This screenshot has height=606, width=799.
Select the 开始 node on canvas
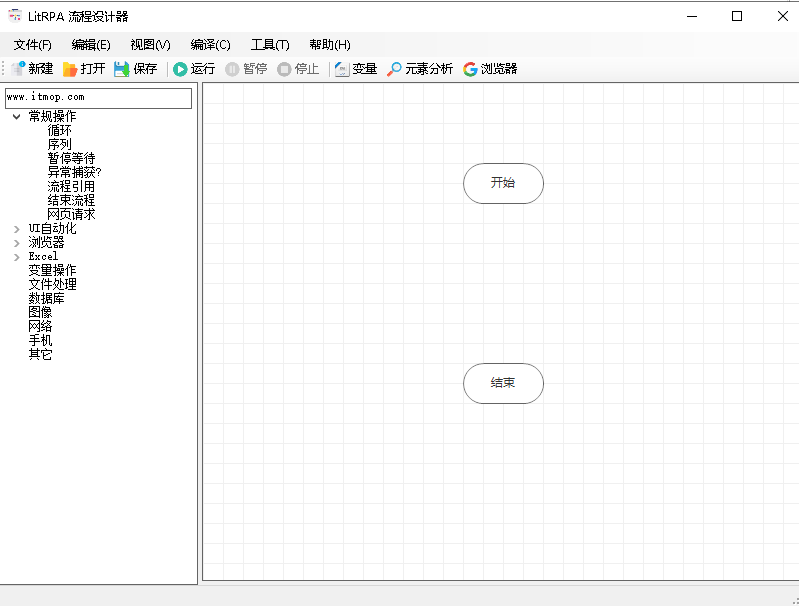(503, 184)
